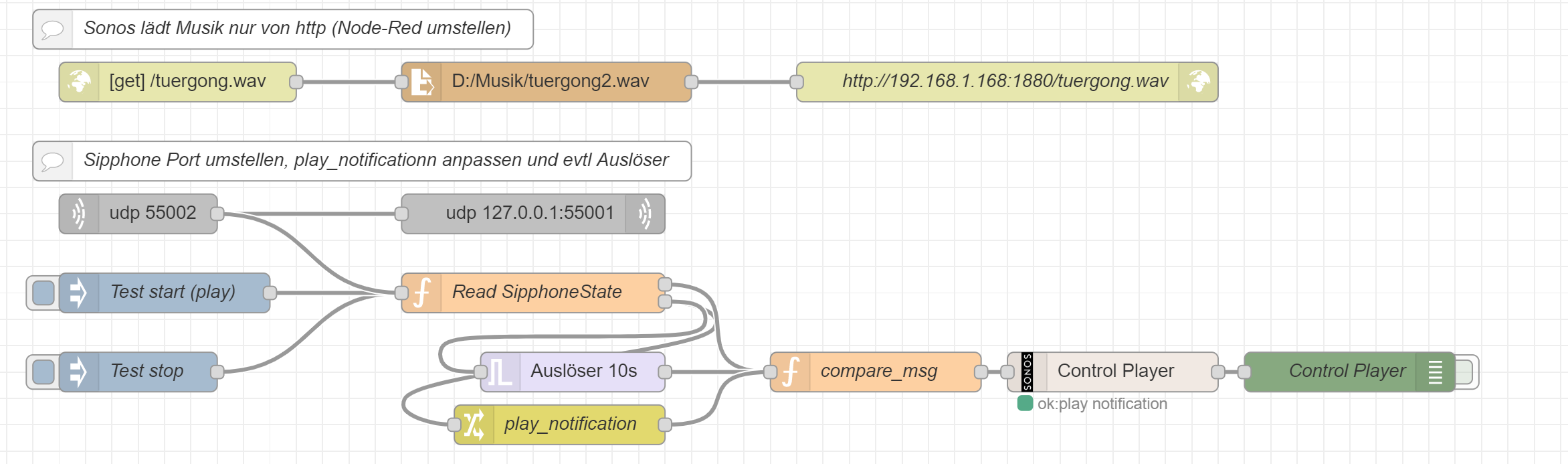This screenshot has height=464, width=1568.
Task: Click the globe icon on the http response node
Action: [x=1198, y=82]
